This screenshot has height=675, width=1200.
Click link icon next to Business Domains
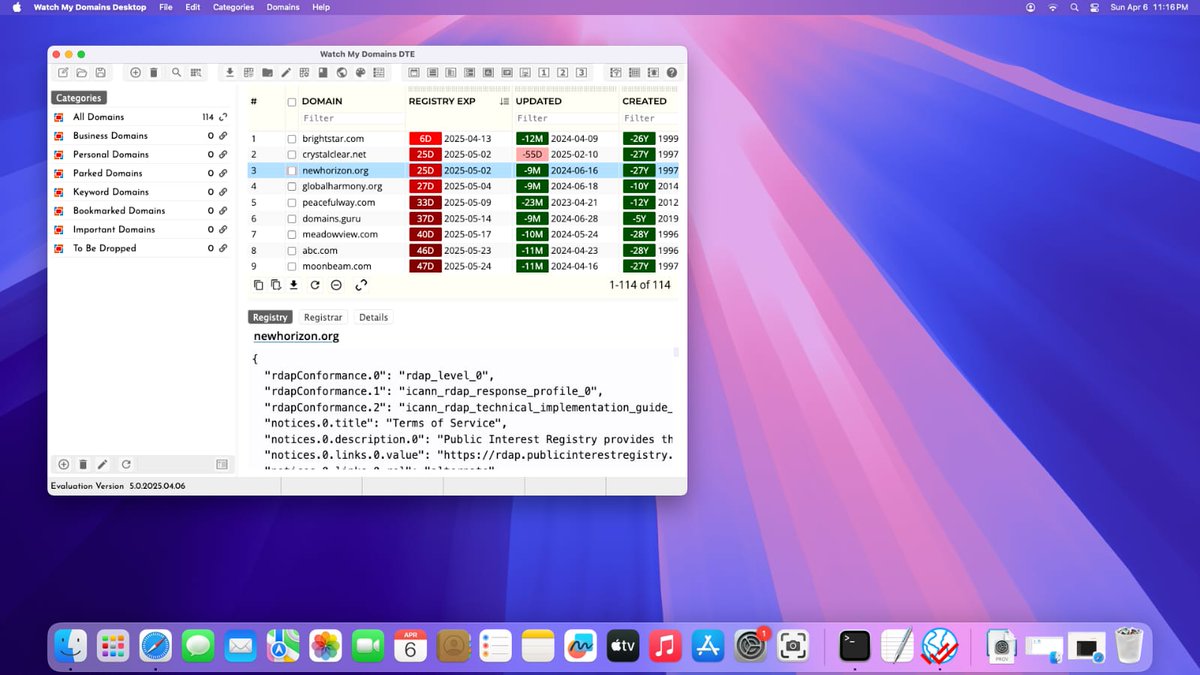click(x=223, y=136)
